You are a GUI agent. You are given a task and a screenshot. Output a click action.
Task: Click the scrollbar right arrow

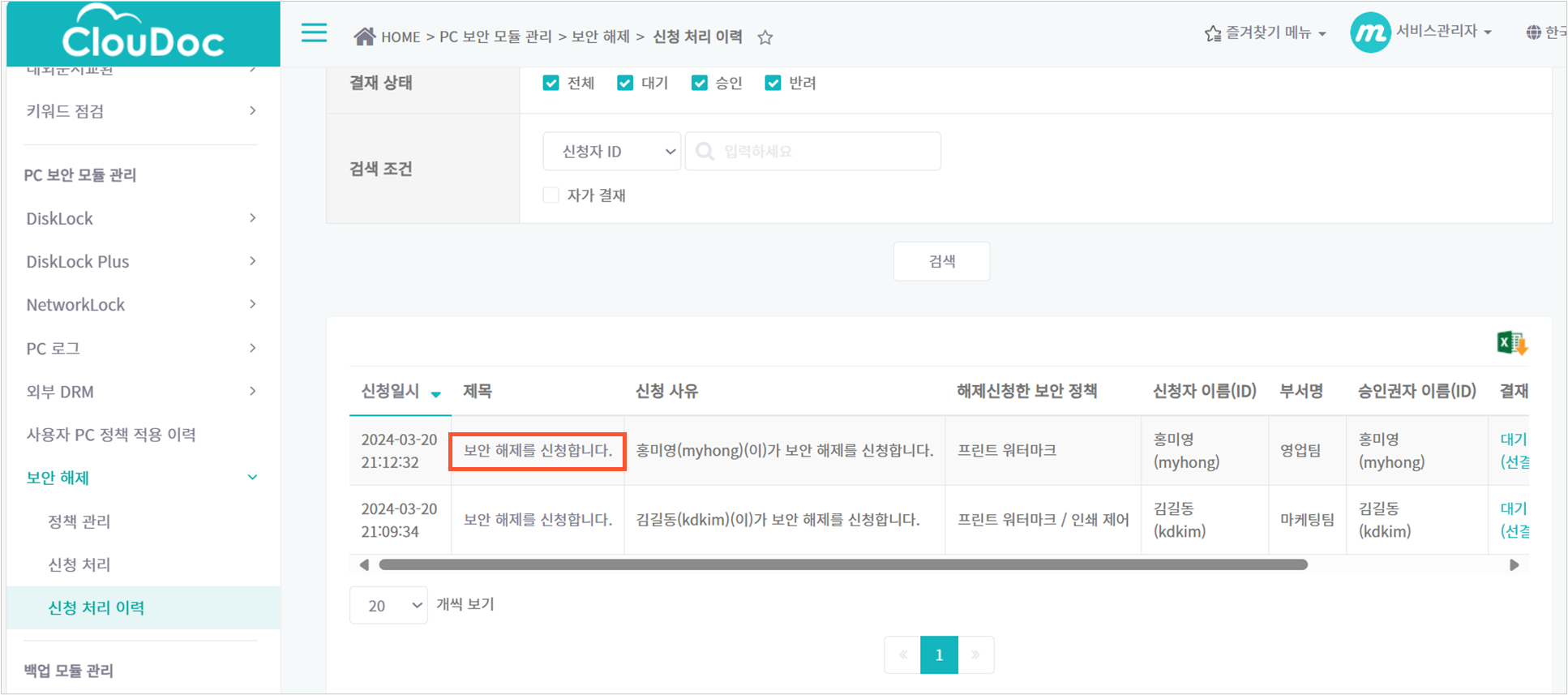tap(1514, 564)
